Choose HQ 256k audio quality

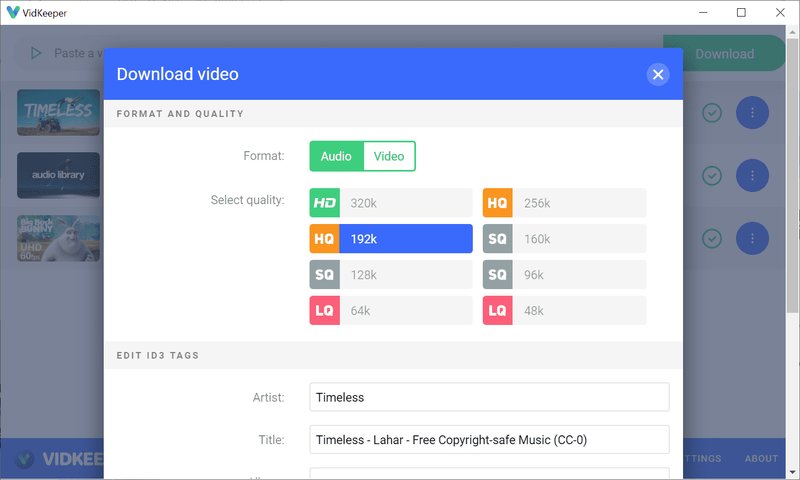point(564,203)
